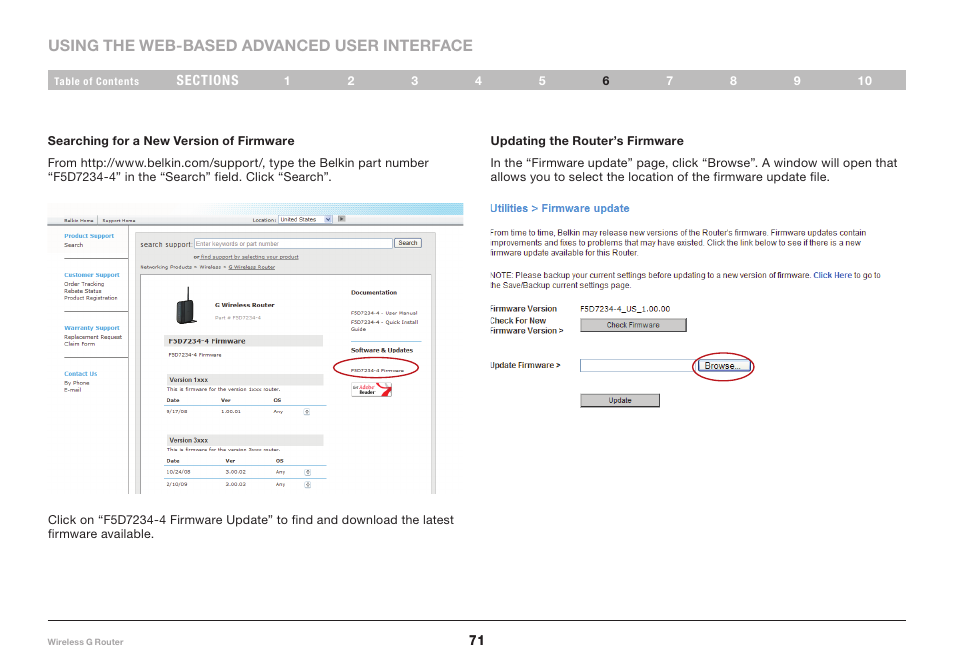The height and width of the screenshot is (668, 954).
Task: Select section 6 in the header bar
Action: [x=605, y=81]
